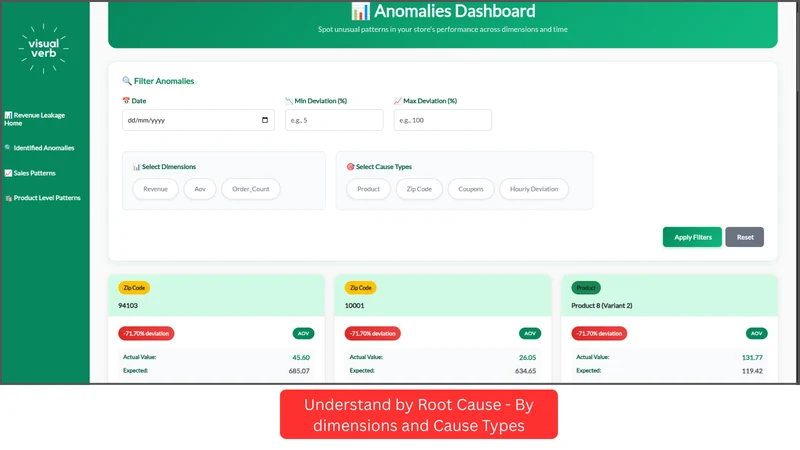Screen dimensions: 800x450
Task: Click the Visual Verb logo
Action: coord(43,48)
